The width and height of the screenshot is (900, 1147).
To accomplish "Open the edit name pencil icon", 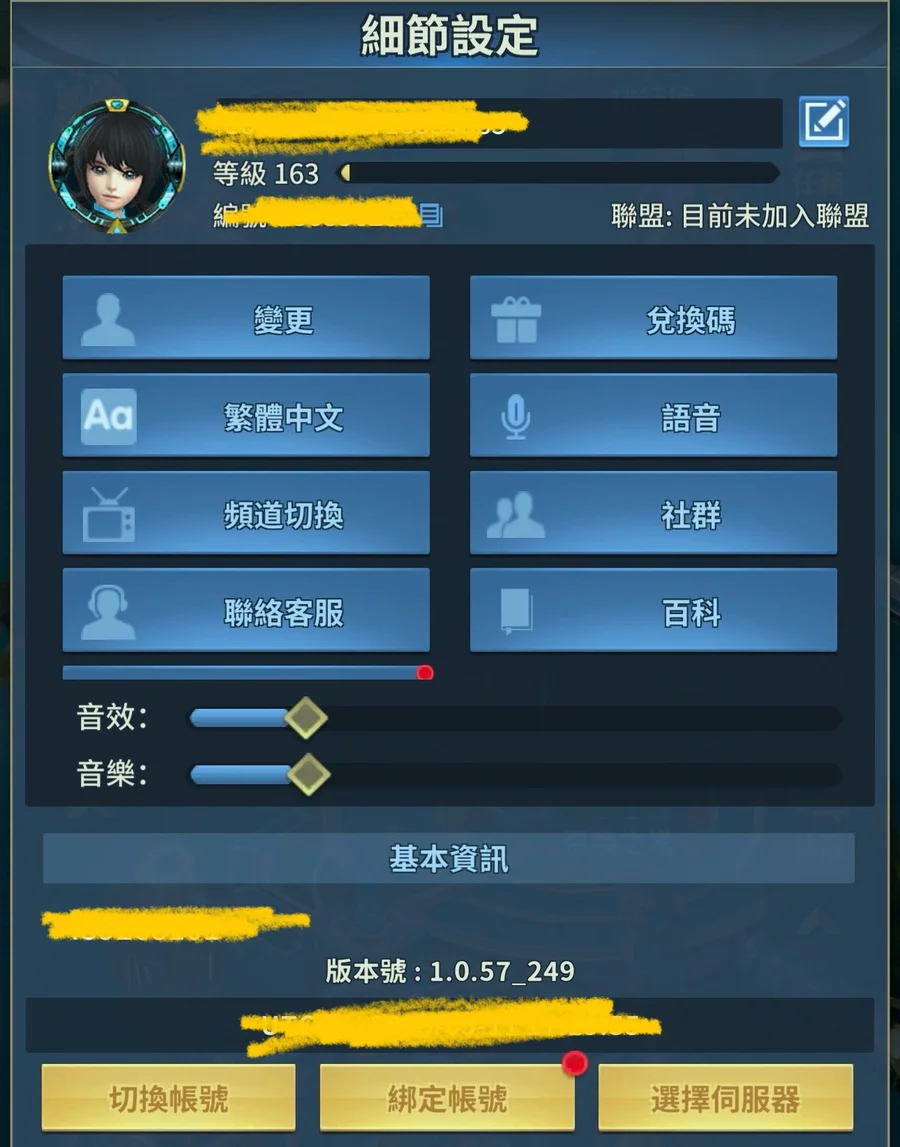I will [824, 121].
